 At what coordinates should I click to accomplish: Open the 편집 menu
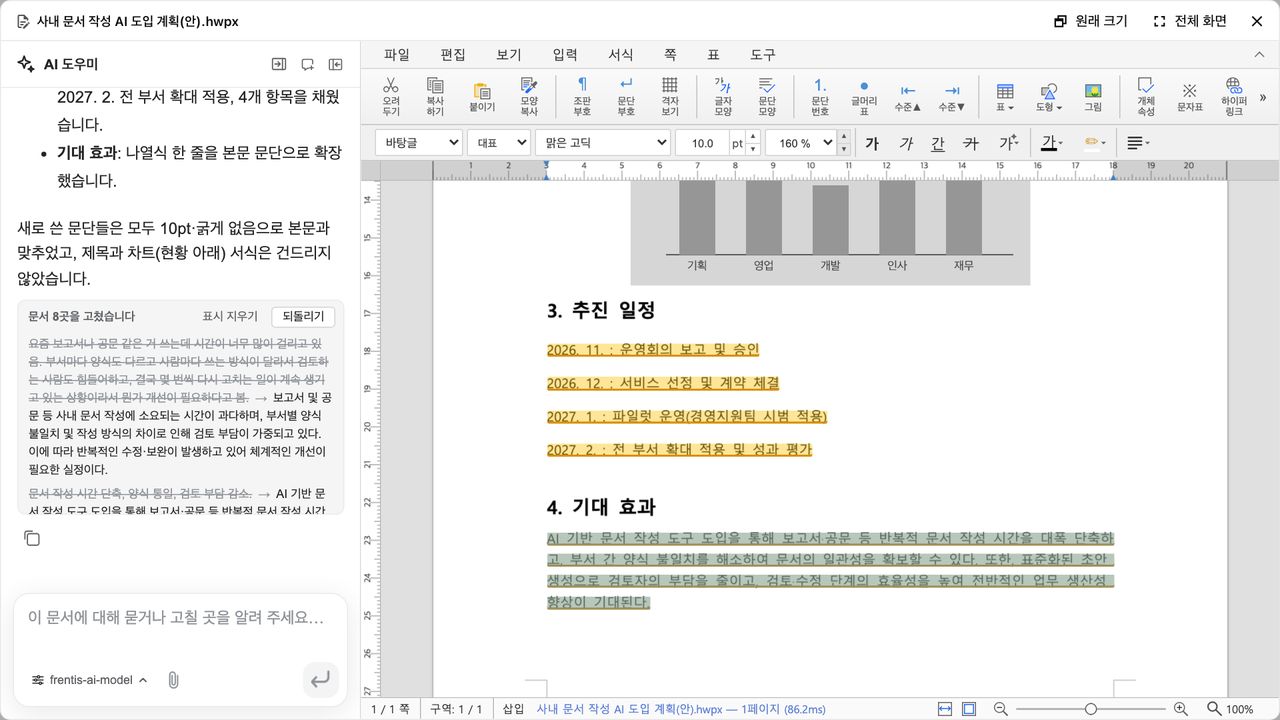(x=453, y=54)
